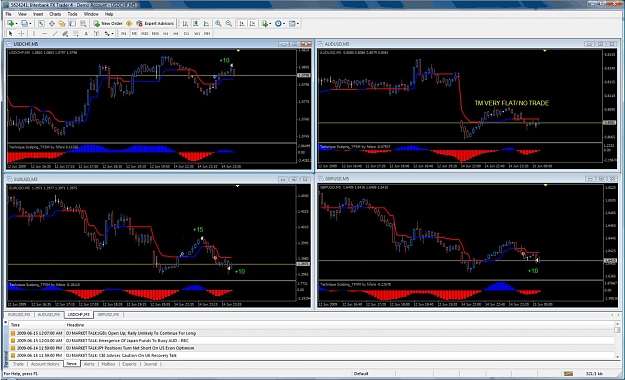Toggle the Navigator panel icon

click(62, 24)
